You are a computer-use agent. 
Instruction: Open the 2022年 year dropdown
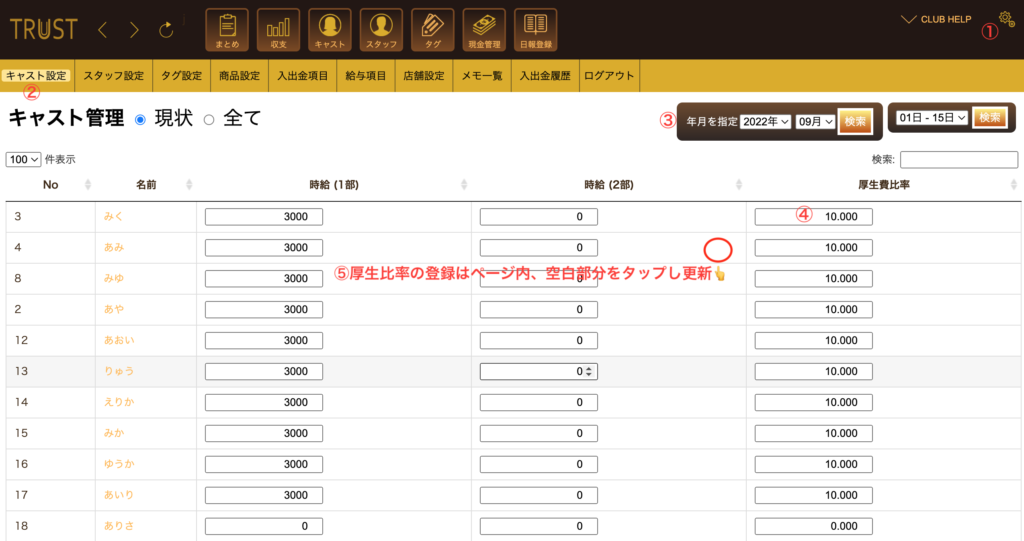[765, 121]
